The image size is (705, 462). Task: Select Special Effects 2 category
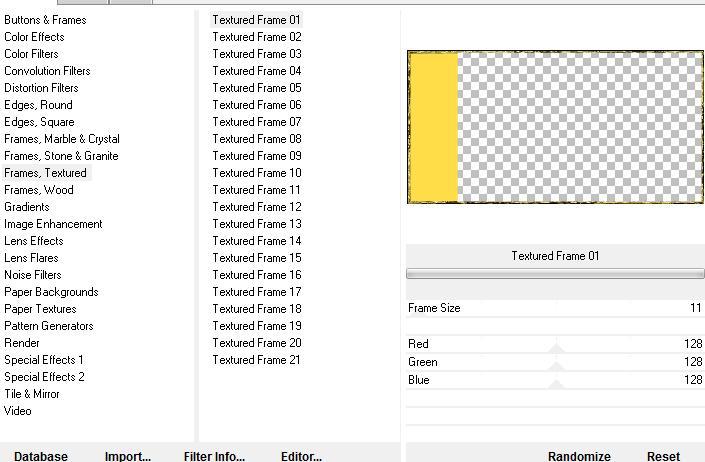[x=44, y=377]
